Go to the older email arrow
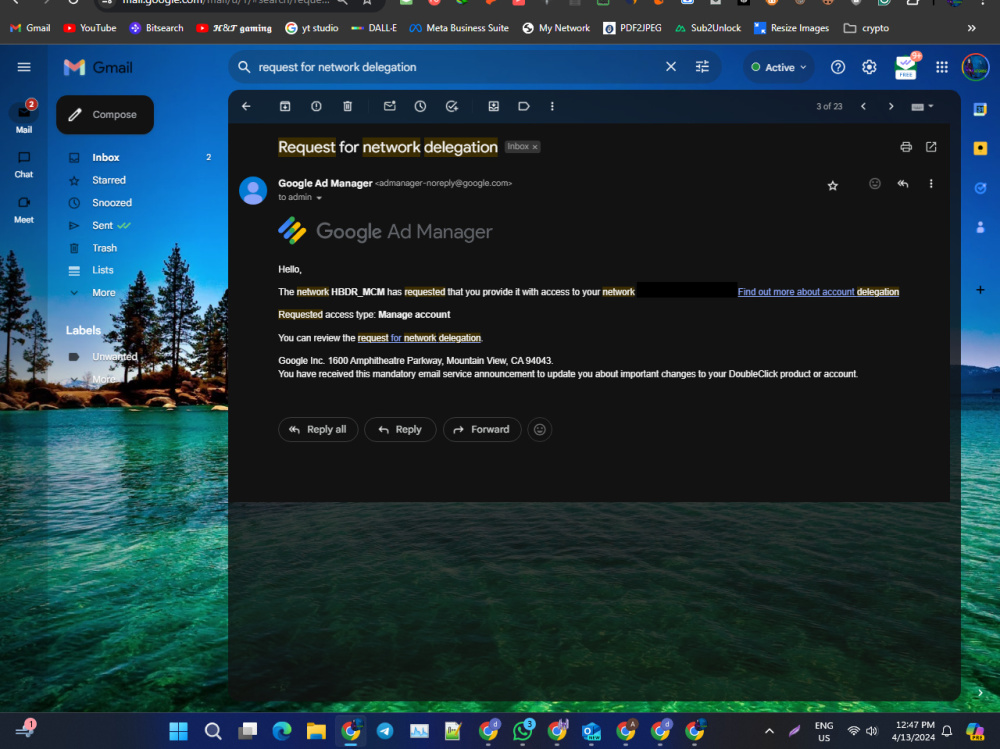 [x=891, y=107]
